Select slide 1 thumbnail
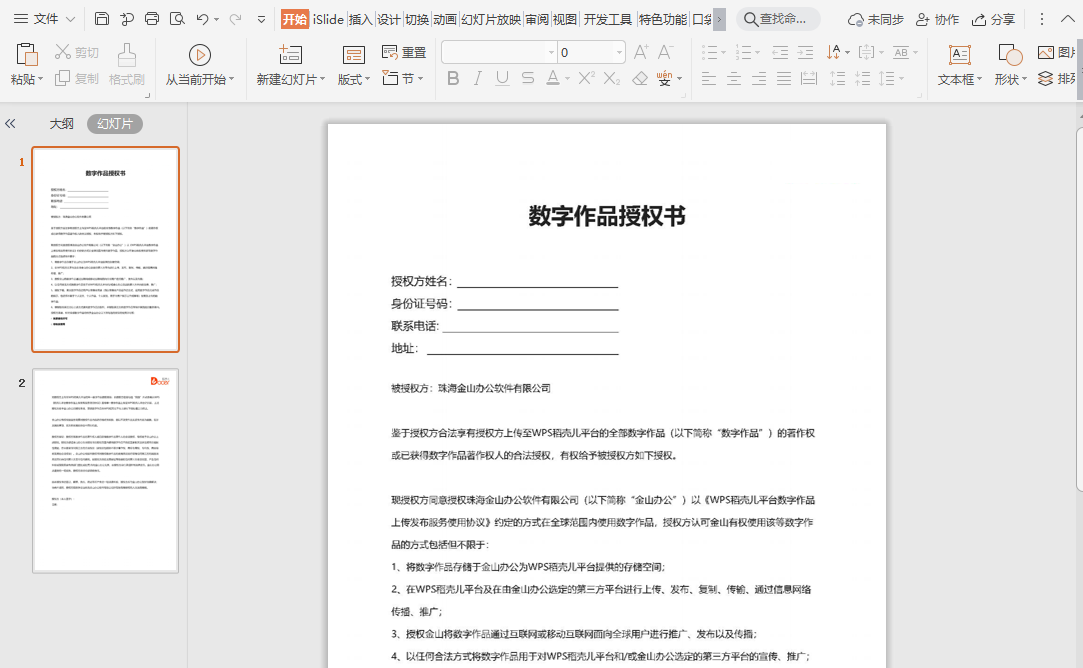The width and height of the screenshot is (1083, 668). 106,249
